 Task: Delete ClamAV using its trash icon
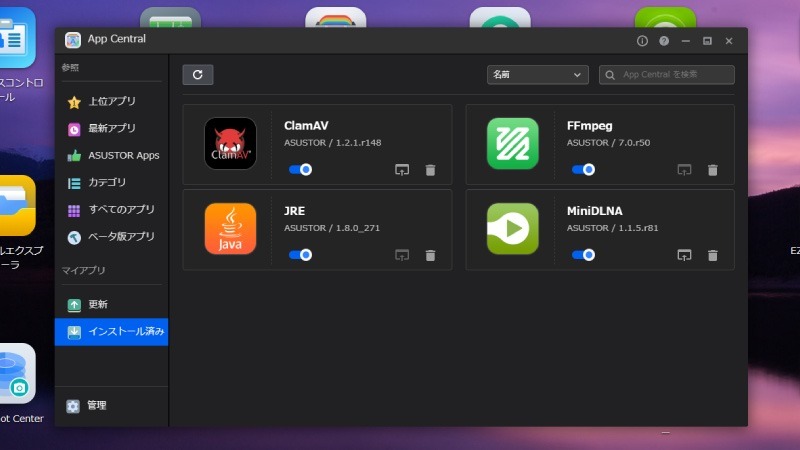click(430, 170)
